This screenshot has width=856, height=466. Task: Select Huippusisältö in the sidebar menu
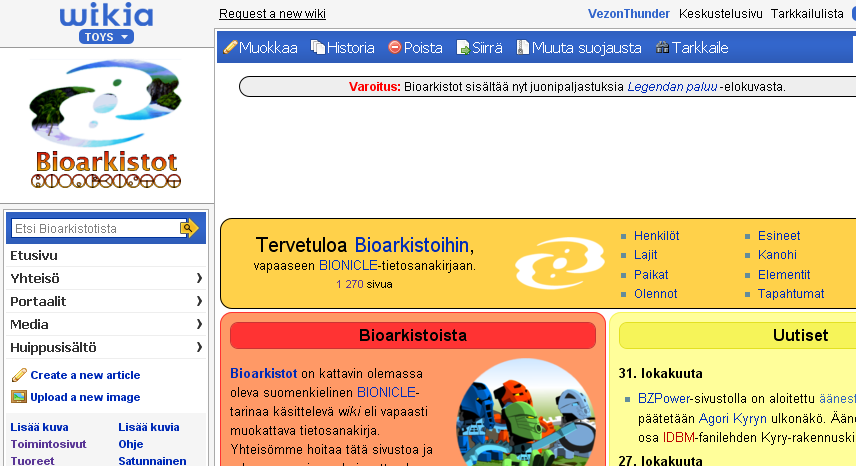tap(53, 347)
